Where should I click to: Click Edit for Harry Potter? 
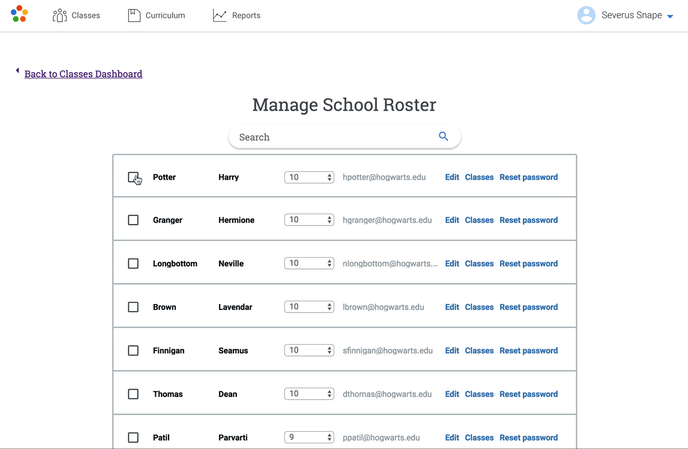point(452,177)
